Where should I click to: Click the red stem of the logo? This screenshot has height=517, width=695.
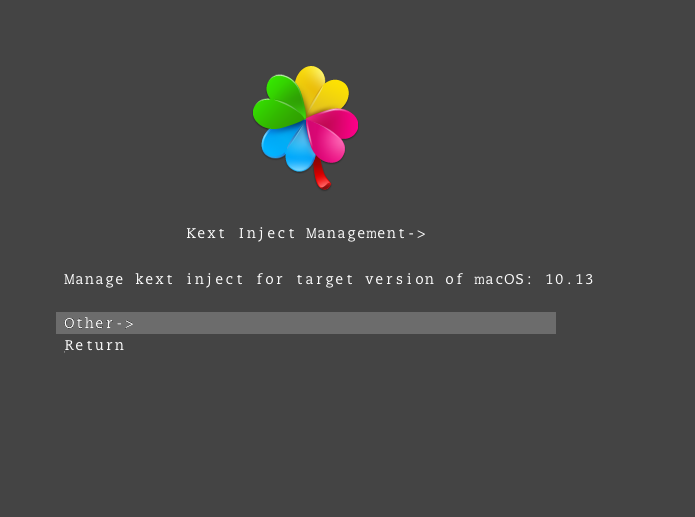[322, 176]
